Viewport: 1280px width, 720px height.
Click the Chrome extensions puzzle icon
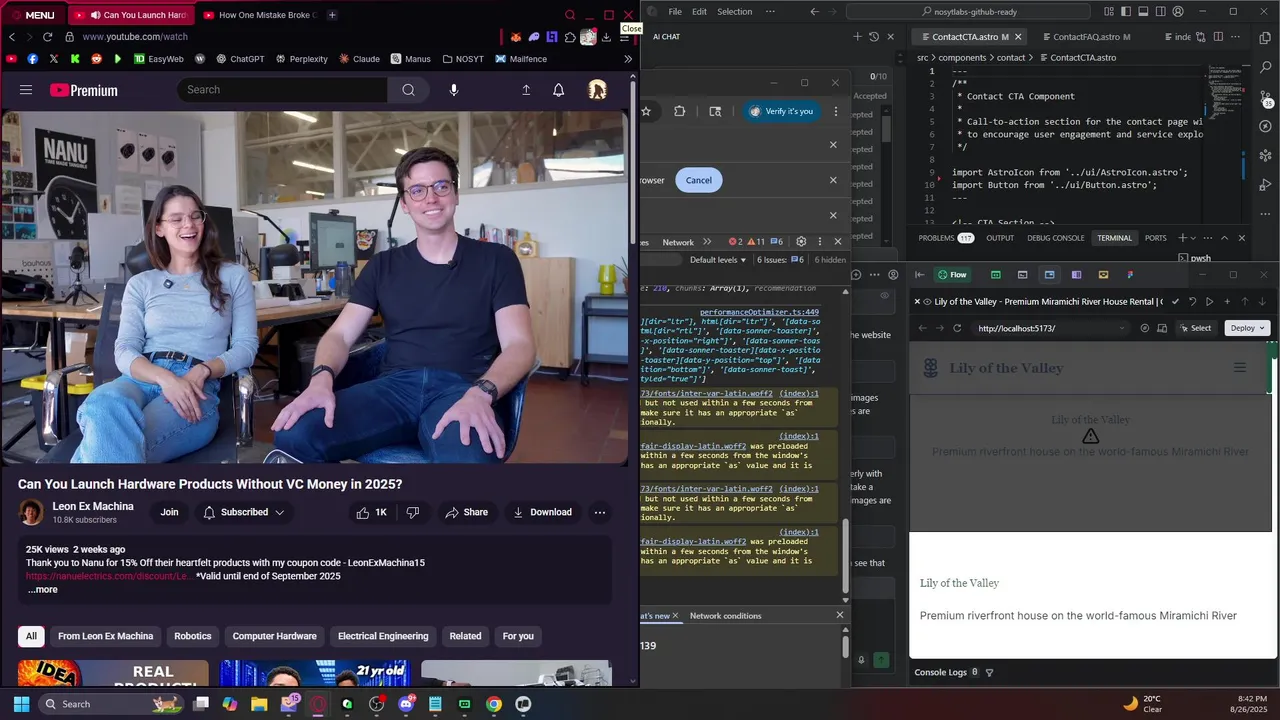pos(680,111)
